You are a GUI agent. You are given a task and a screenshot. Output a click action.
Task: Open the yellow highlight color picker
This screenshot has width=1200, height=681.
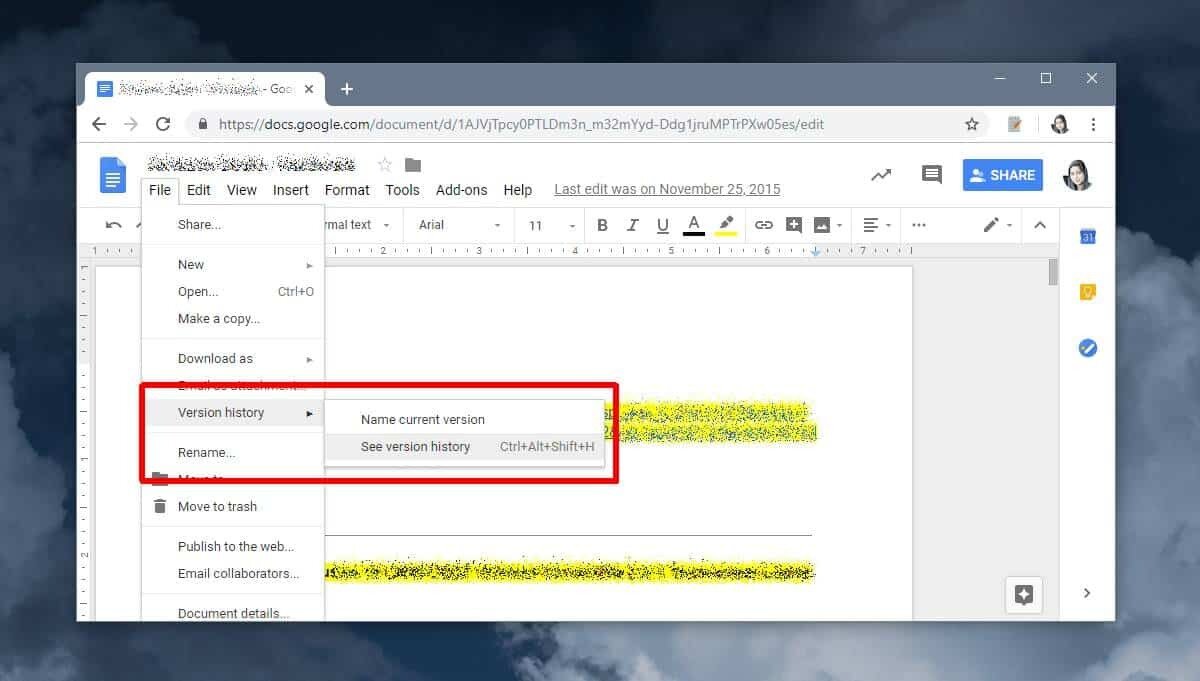(x=726, y=225)
